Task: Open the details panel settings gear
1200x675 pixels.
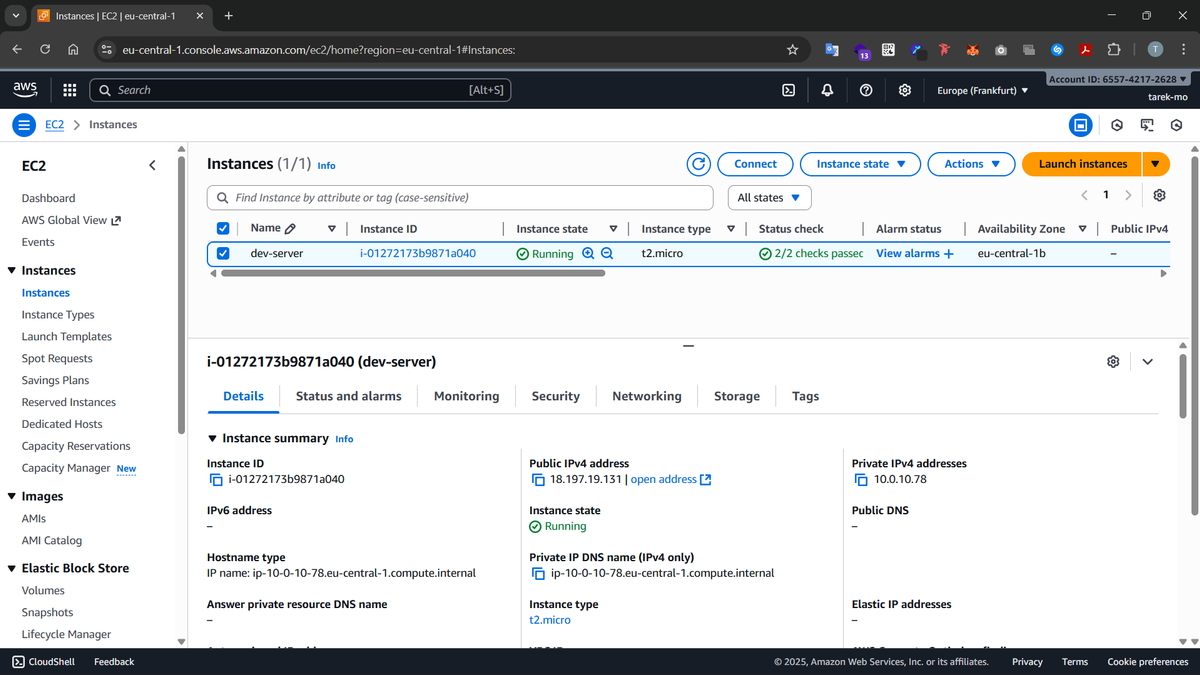Action: [1113, 361]
